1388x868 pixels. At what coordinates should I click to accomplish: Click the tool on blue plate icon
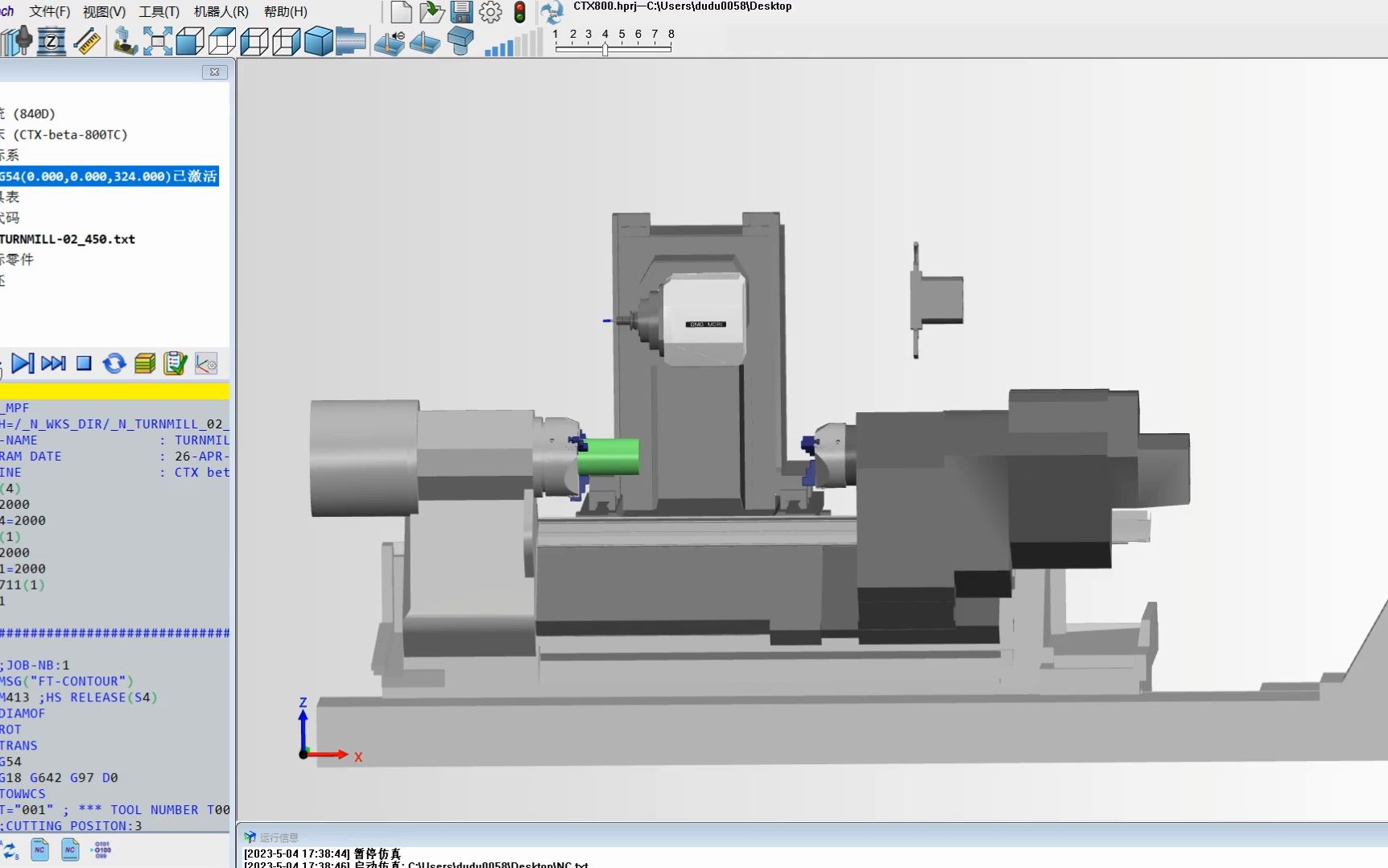(x=424, y=42)
